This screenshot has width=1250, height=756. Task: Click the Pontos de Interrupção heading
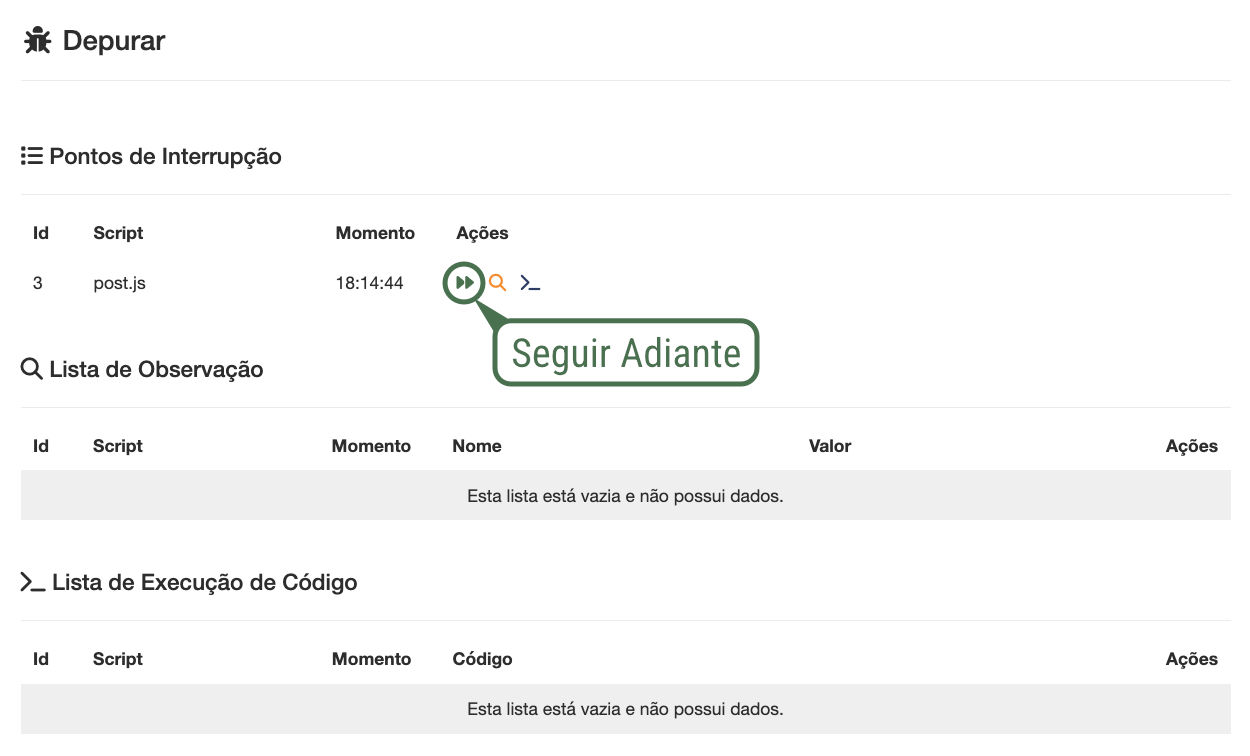point(165,156)
